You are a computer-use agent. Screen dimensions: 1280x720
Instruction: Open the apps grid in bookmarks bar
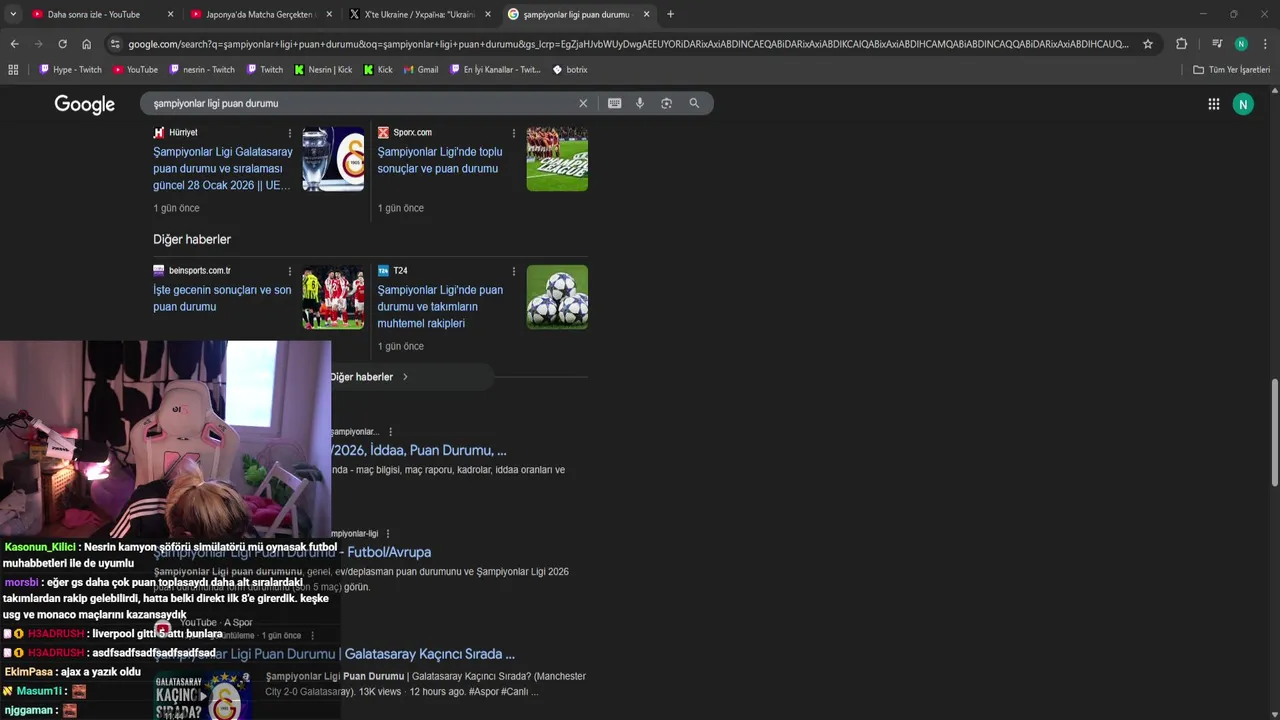click(13, 70)
